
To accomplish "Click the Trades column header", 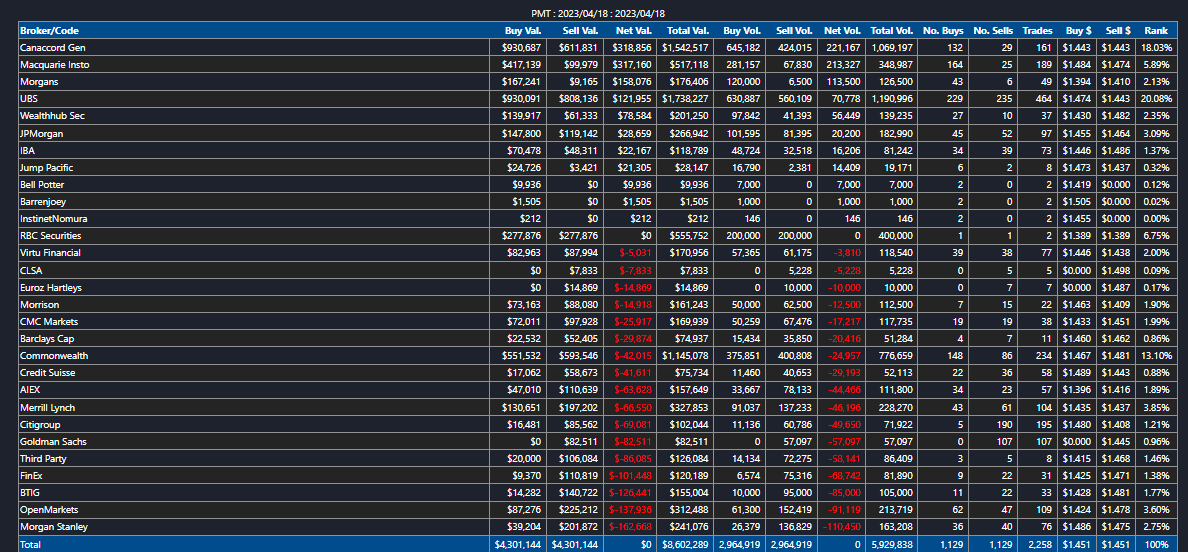I will click(1037, 31).
